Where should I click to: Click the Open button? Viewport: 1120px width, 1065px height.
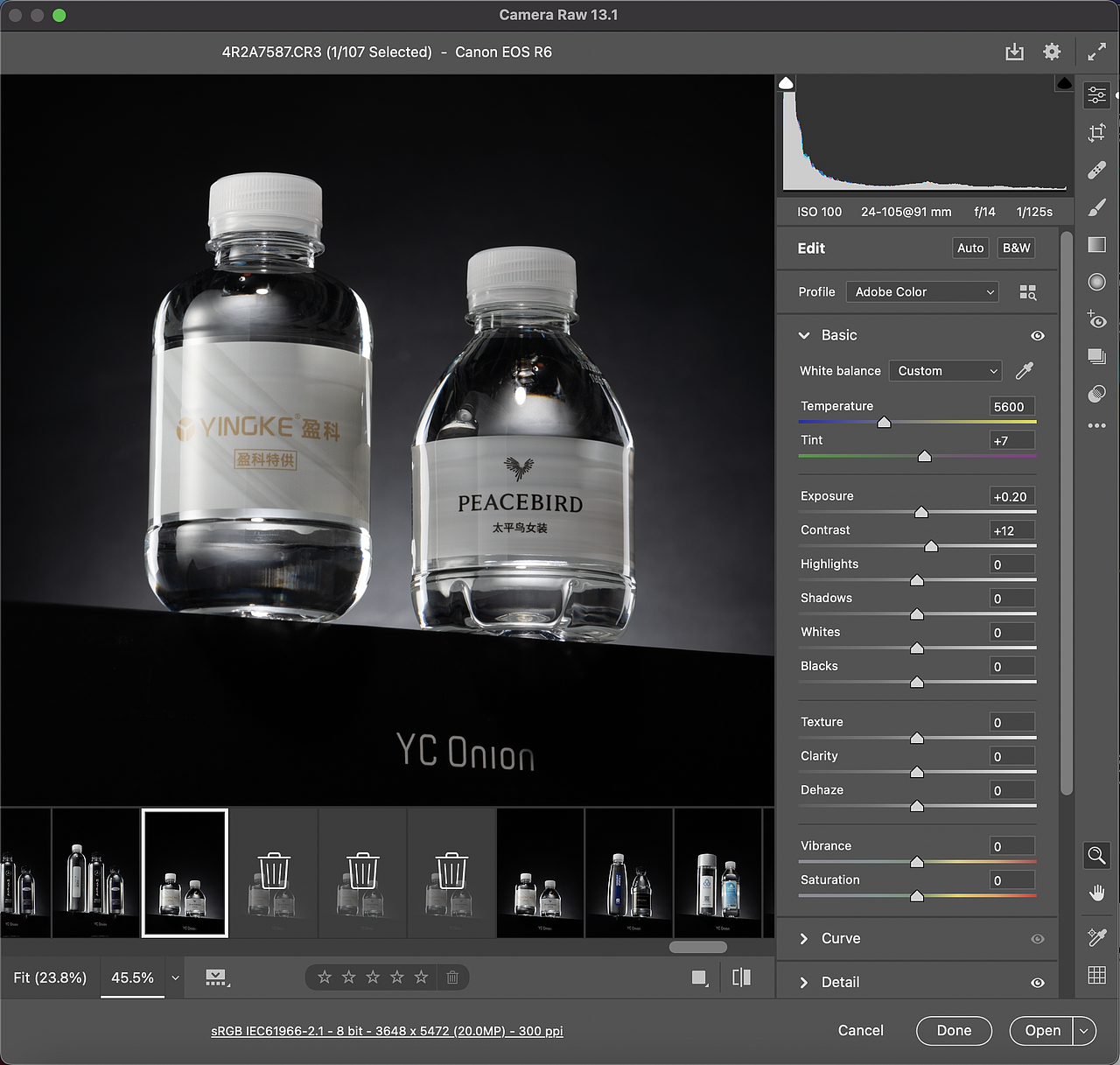[x=1042, y=1031]
